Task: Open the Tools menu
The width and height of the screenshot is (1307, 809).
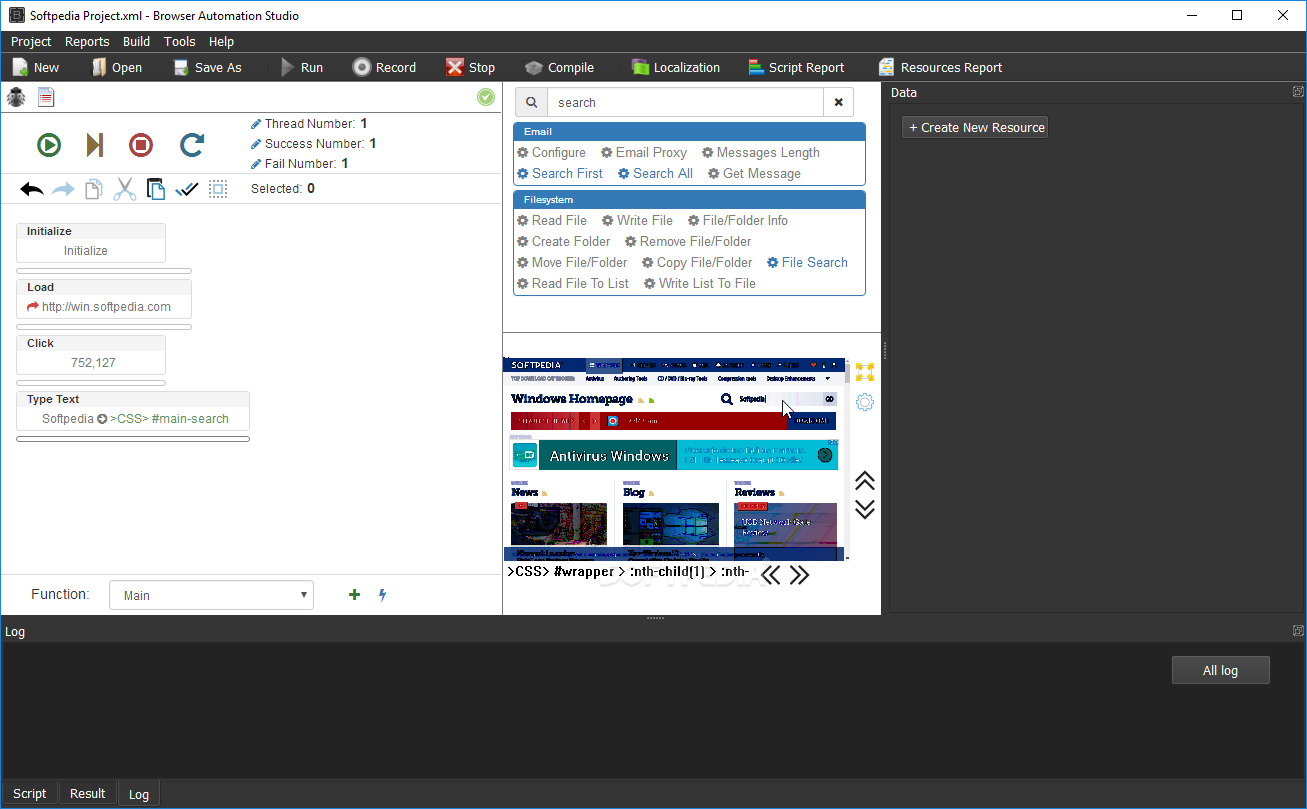Action: [179, 41]
